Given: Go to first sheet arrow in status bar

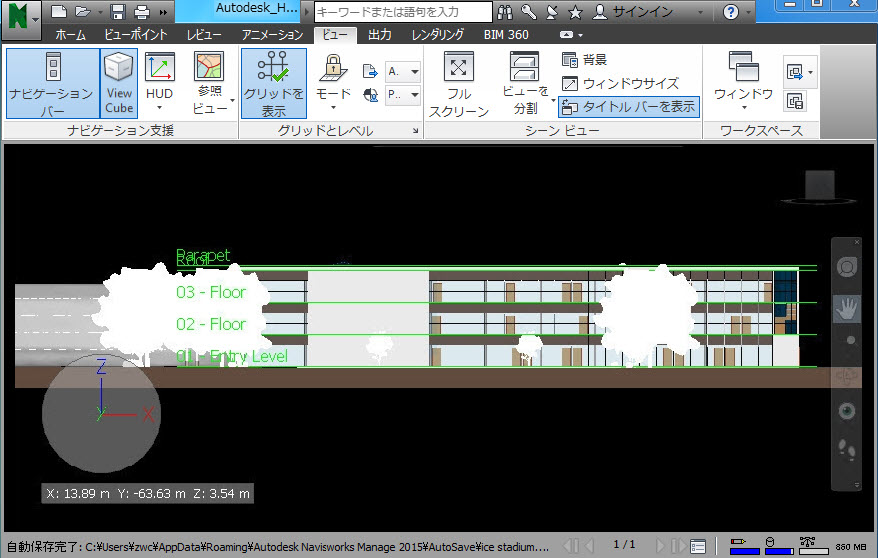Looking at the screenshot, I should tap(569, 545).
